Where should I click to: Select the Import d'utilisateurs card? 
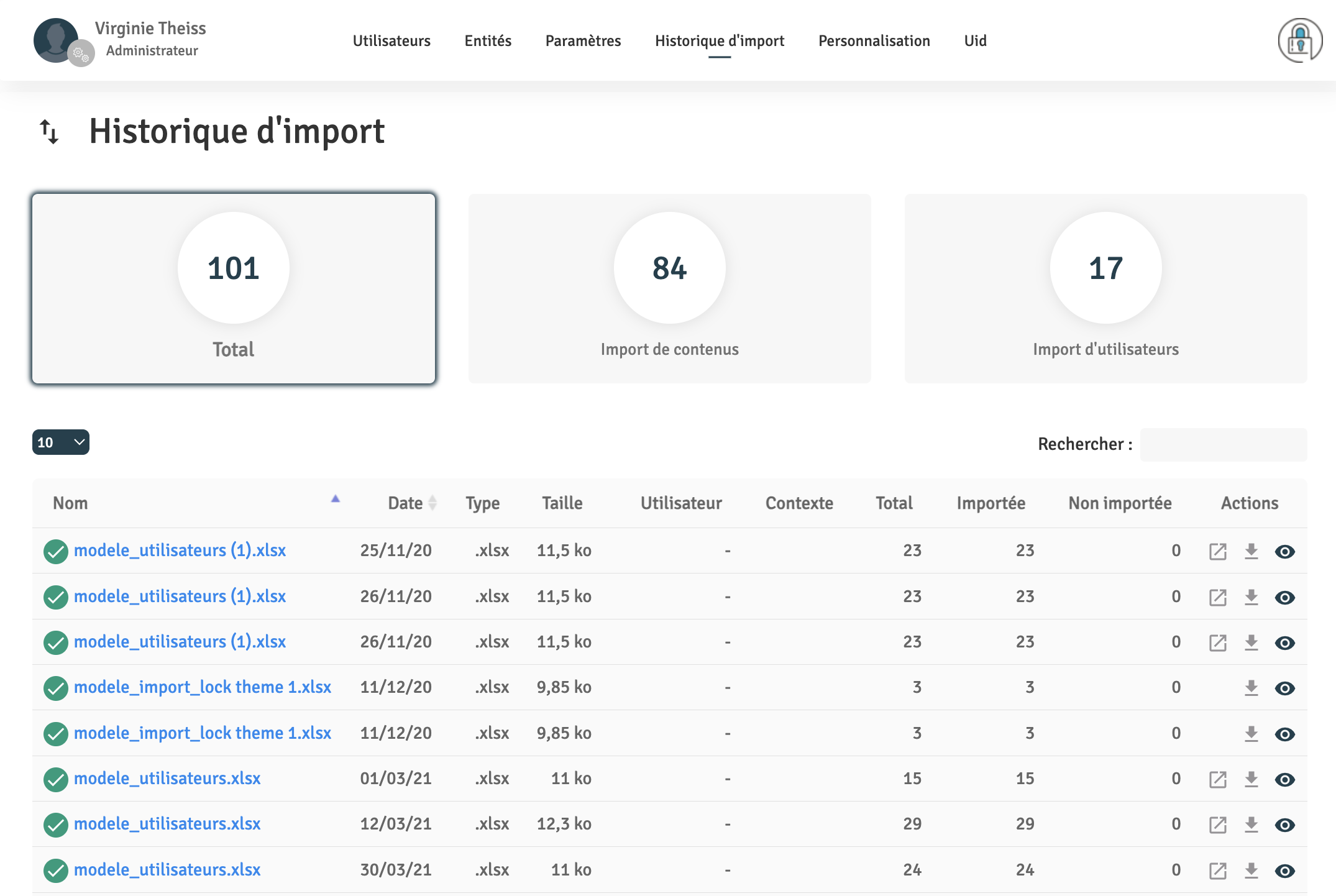(x=1105, y=288)
